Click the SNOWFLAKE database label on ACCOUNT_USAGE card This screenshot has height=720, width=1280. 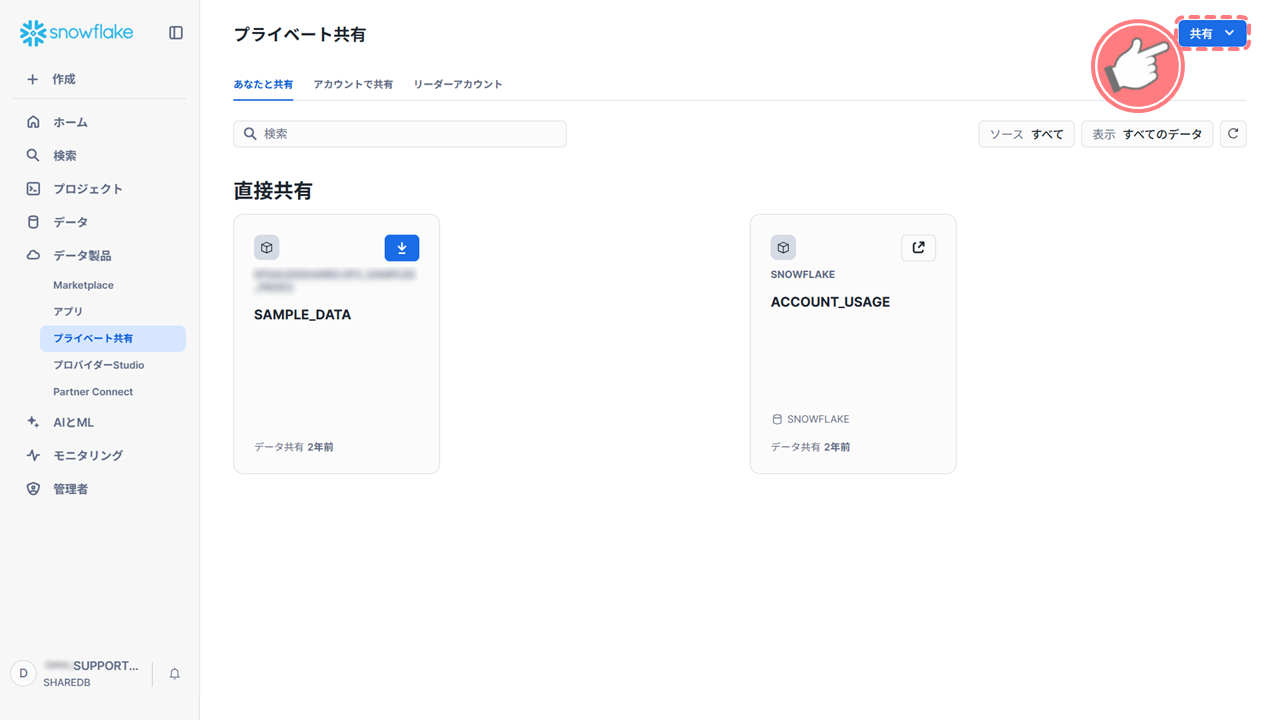(810, 419)
